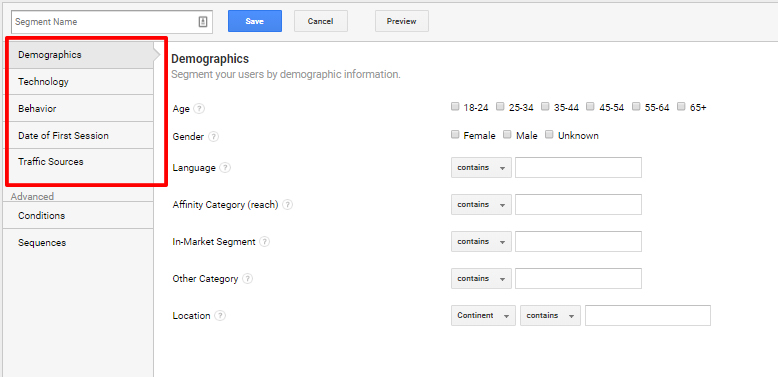Click 'Segment your users by demographic information.' text
This screenshot has height=377, width=778.
pos(286,75)
